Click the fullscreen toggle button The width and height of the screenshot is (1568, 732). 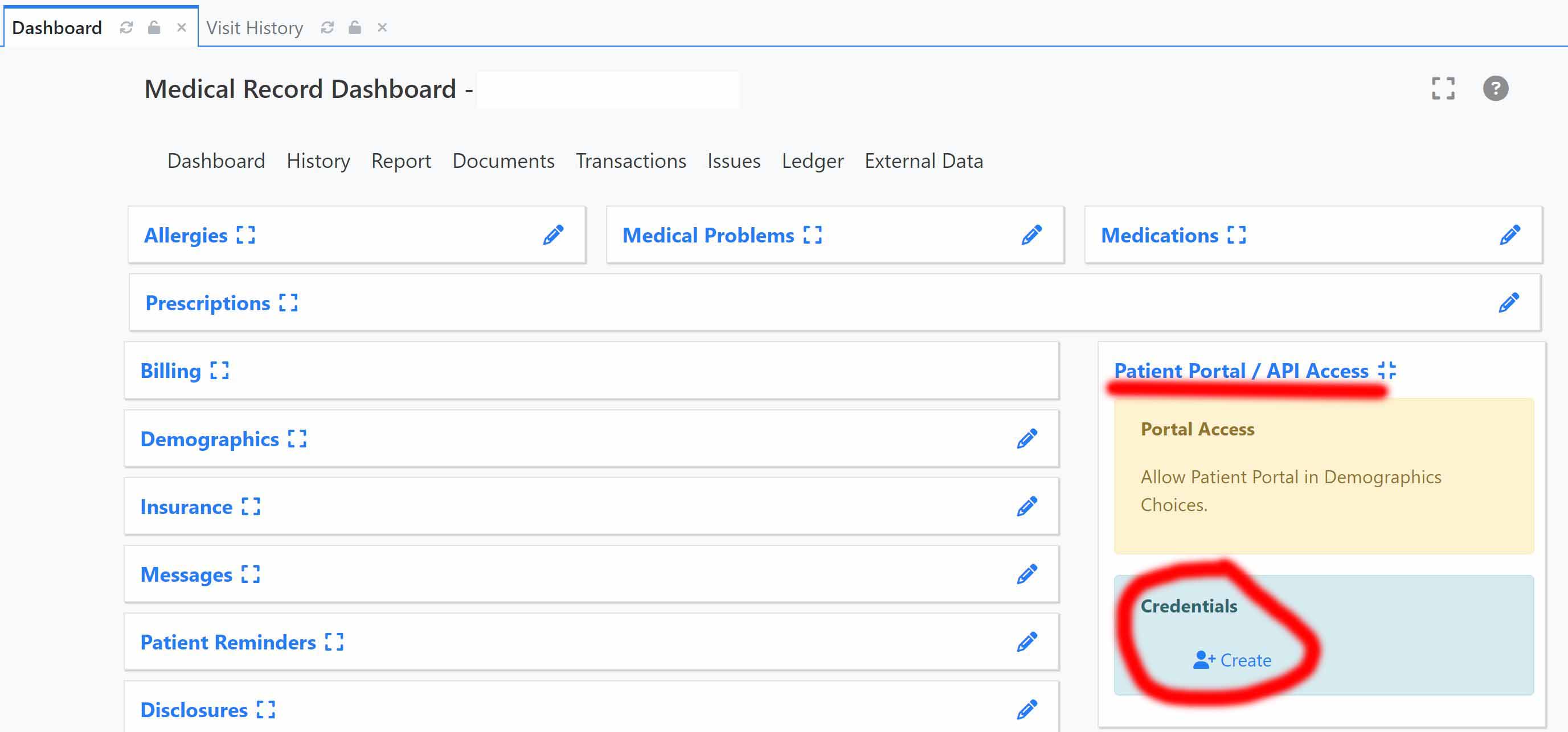click(1443, 88)
